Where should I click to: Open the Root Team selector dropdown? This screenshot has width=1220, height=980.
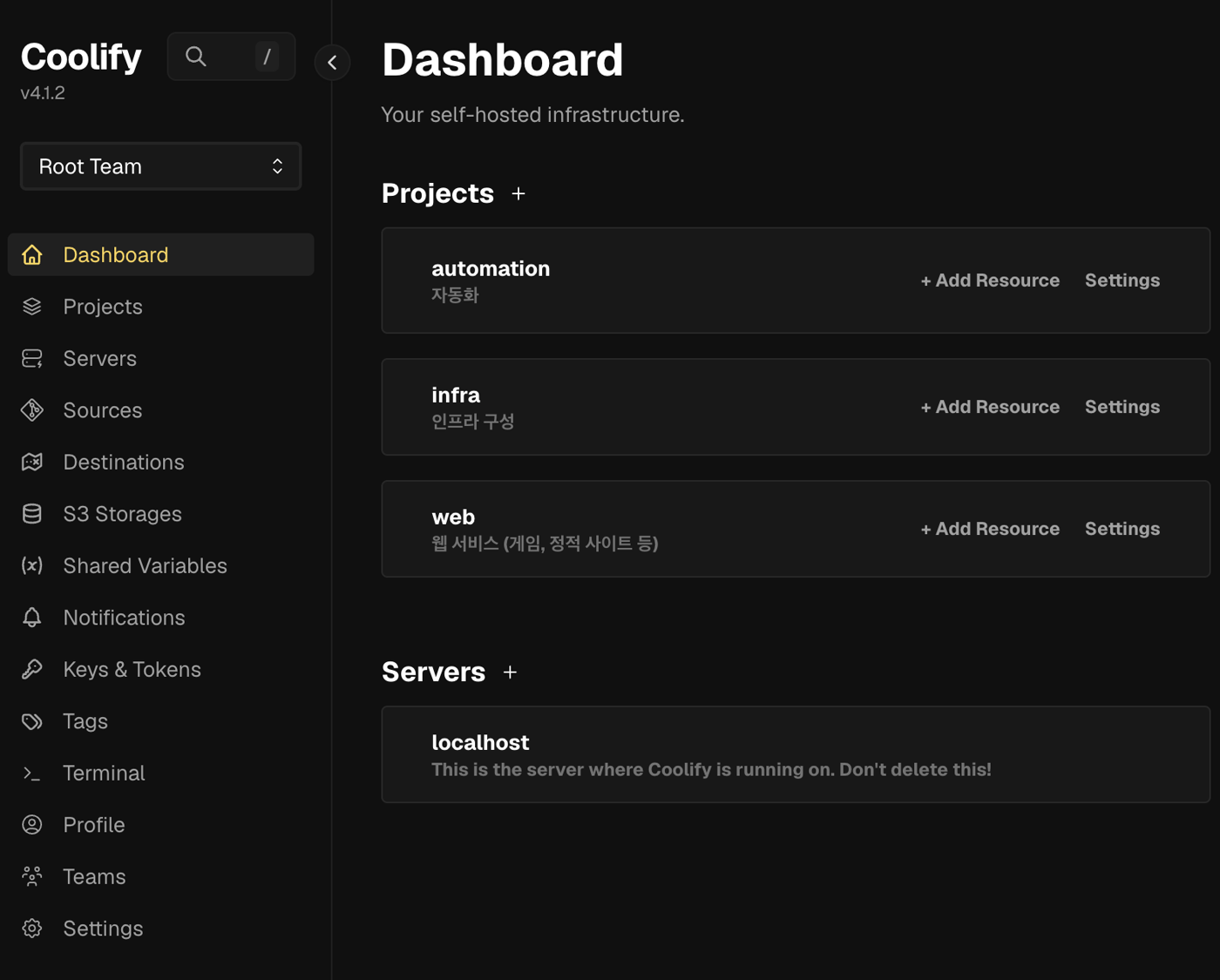pyautogui.click(x=161, y=166)
